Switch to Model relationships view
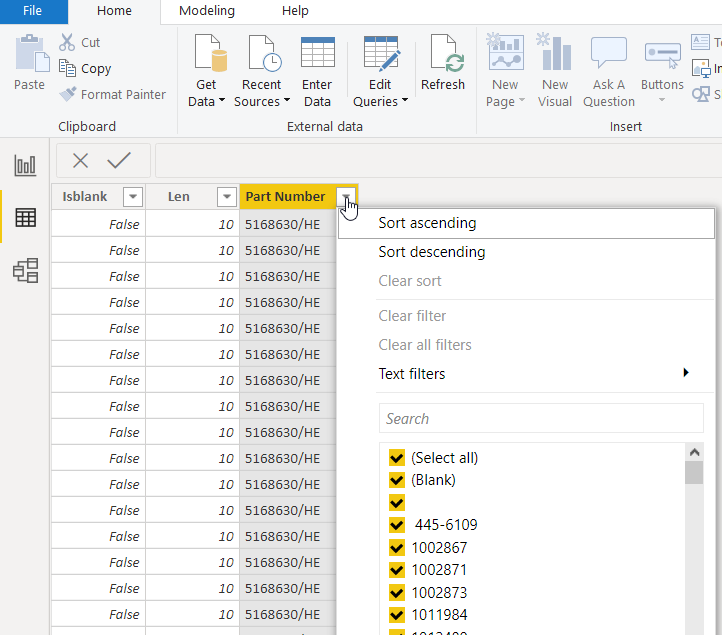This screenshot has height=635, width=722. point(25,270)
